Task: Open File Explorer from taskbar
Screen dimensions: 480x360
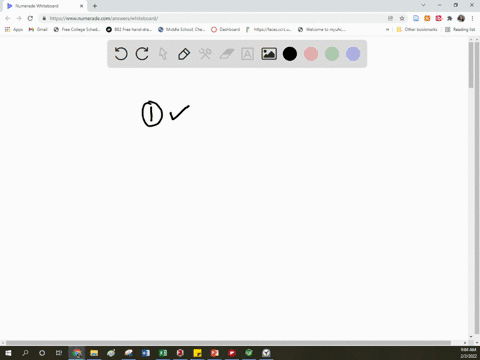Action: (x=94, y=353)
